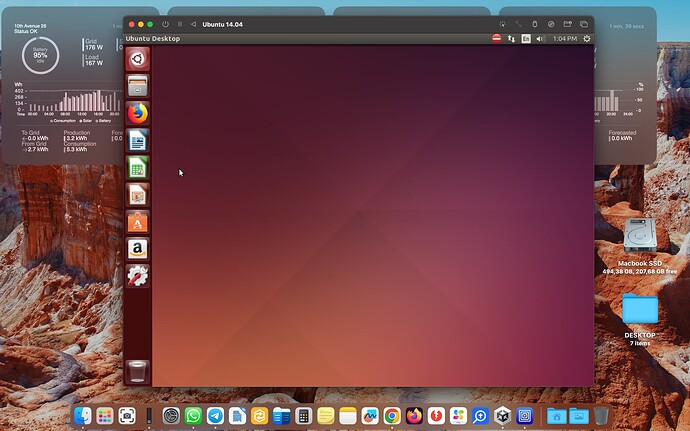Viewport: 690px width, 431px height.
Task: Open Firefox from the macOS Dock
Action: coord(414,416)
